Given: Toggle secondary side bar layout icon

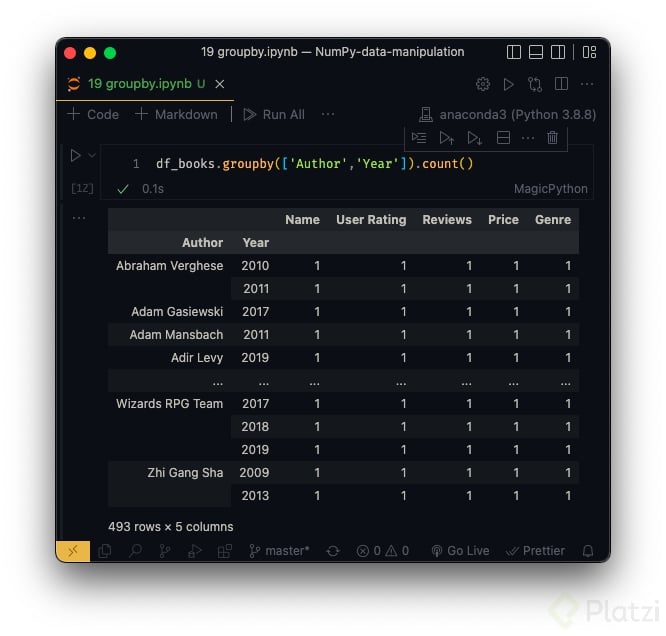Looking at the screenshot, I should 558,52.
